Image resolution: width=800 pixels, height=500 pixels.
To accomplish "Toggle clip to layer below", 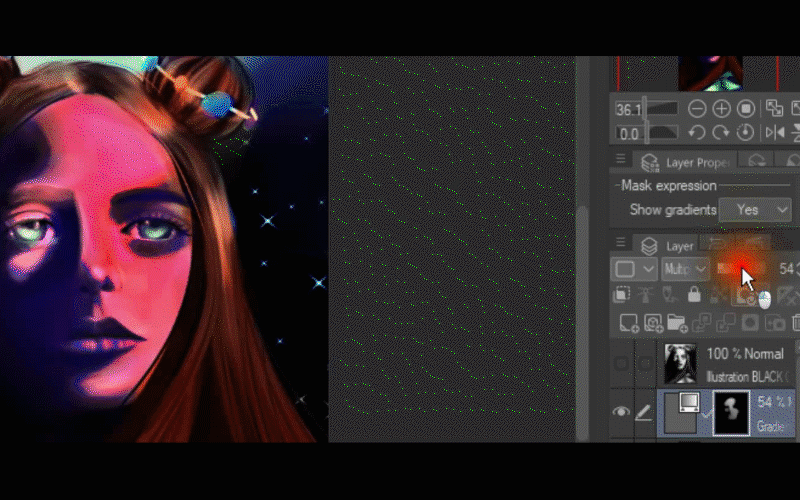I will tap(621, 295).
